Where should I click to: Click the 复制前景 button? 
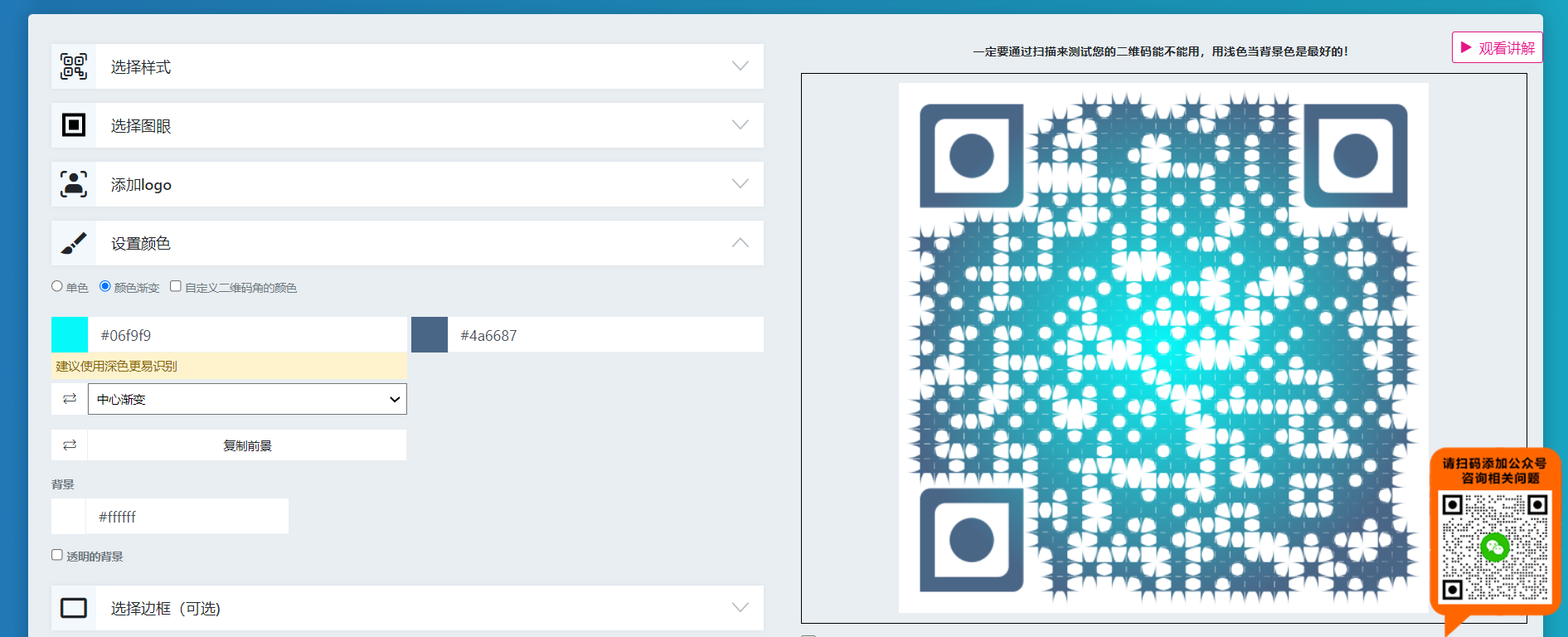pos(247,445)
